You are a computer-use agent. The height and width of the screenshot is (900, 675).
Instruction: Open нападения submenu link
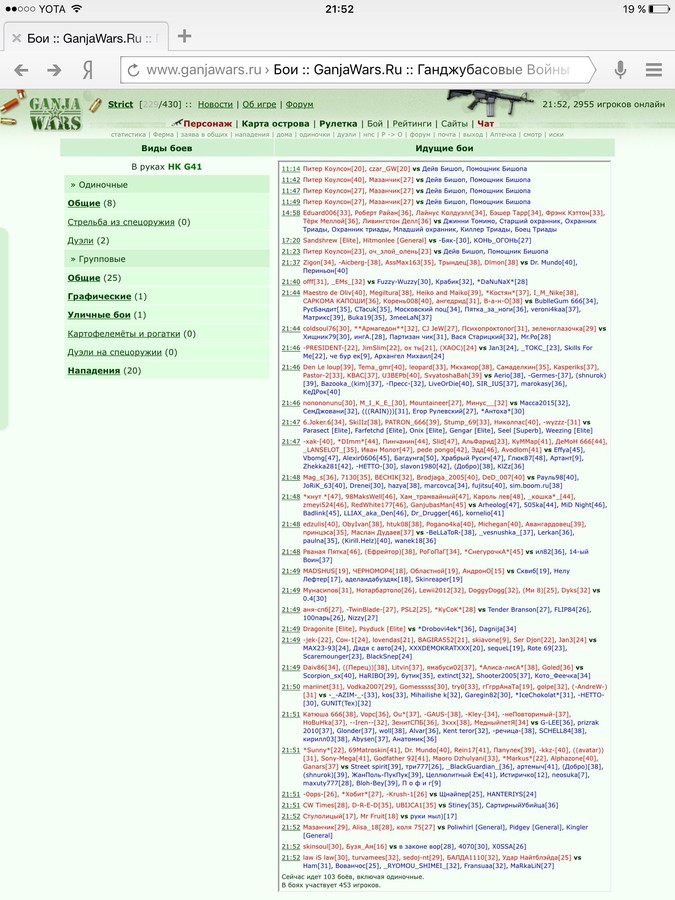tap(251, 134)
